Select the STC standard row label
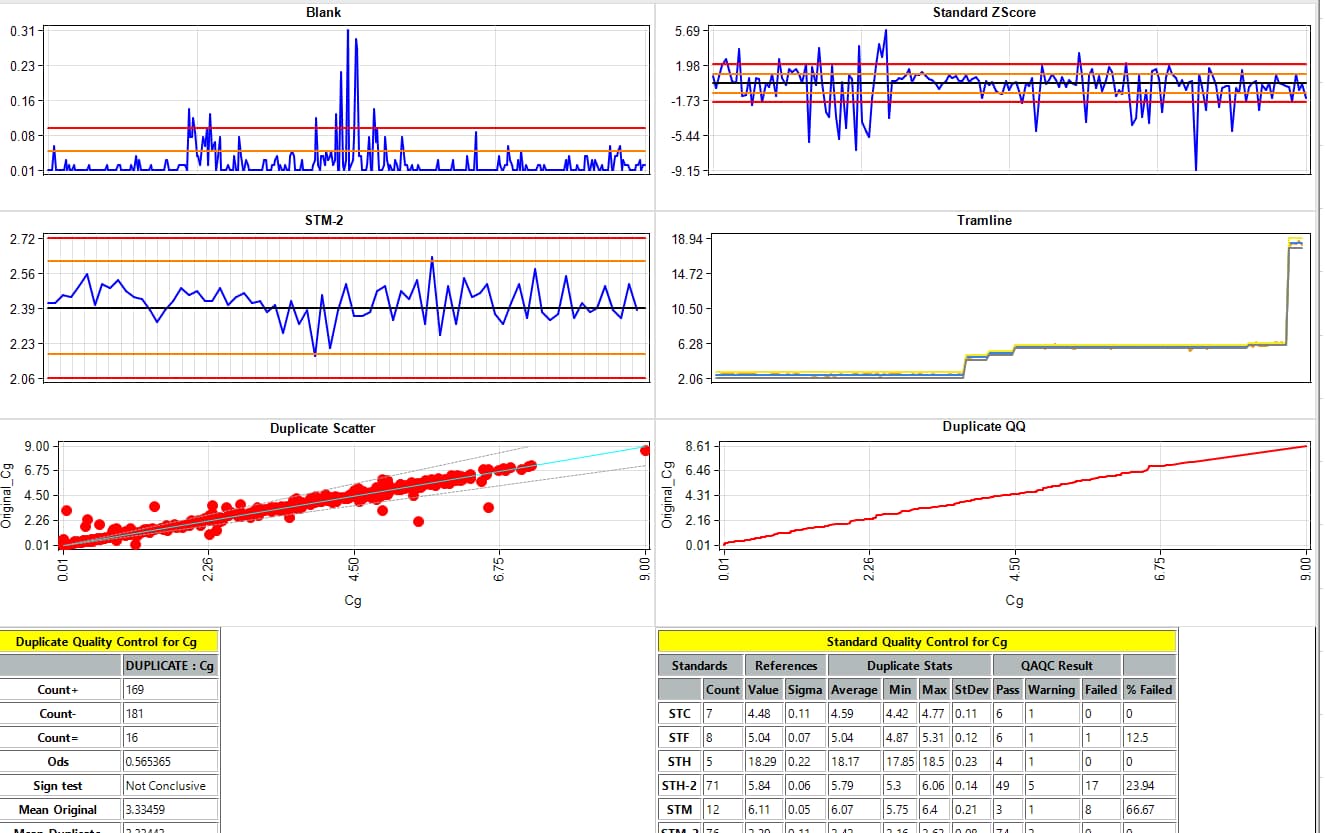 (x=679, y=714)
